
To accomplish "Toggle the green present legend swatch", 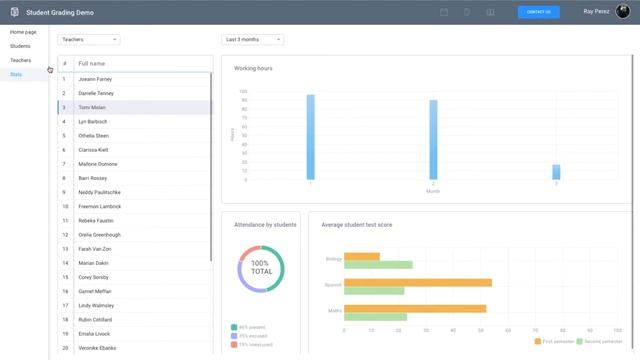I will [x=234, y=327].
